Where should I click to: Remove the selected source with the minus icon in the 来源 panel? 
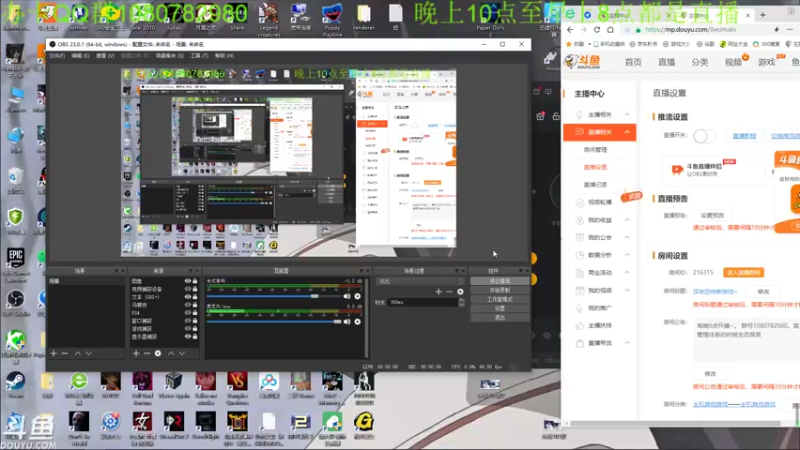pyautogui.click(x=147, y=353)
